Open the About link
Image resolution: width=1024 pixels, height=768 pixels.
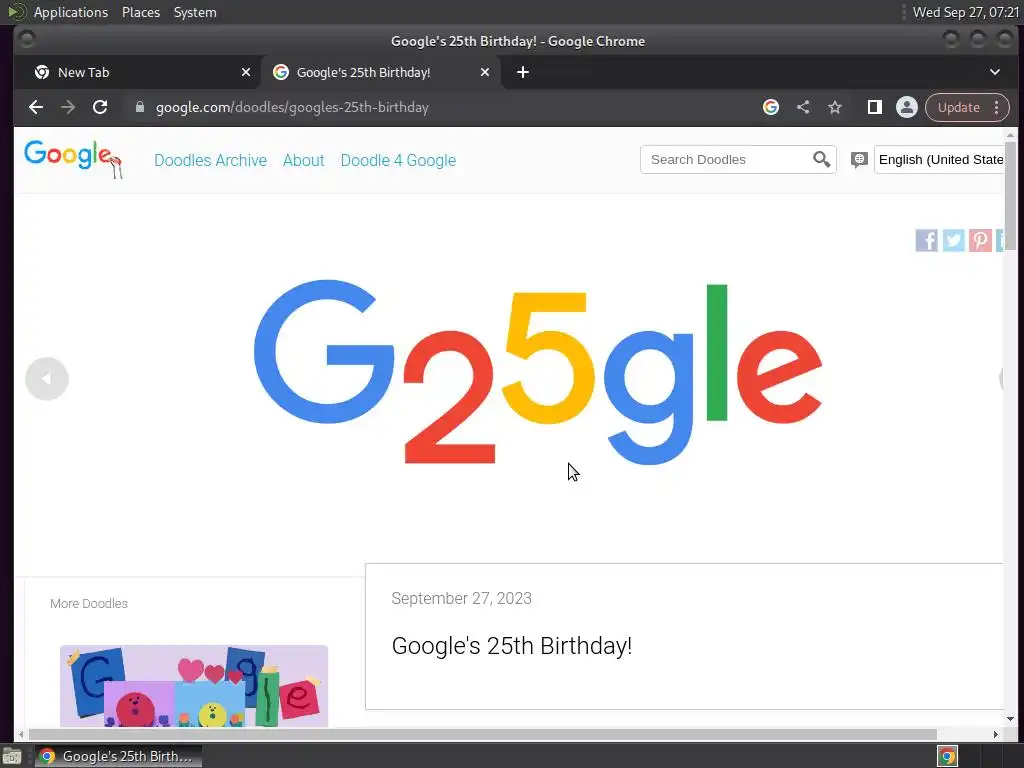click(x=304, y=161)
